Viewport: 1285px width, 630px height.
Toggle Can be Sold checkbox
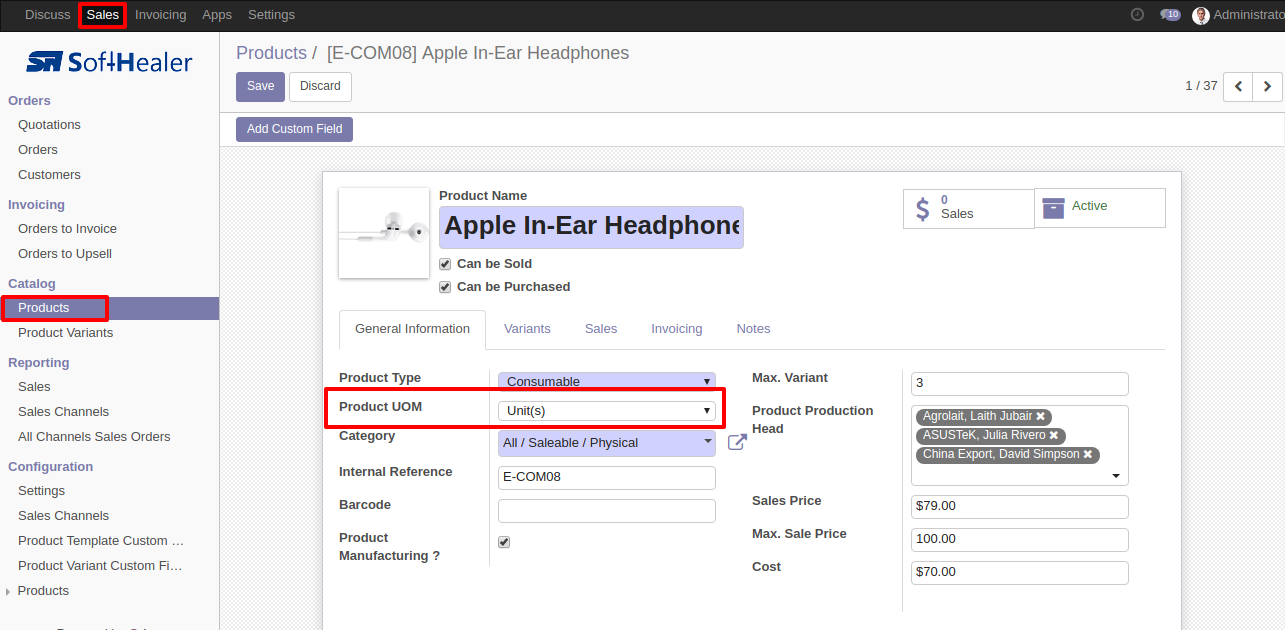click(445, 264)
